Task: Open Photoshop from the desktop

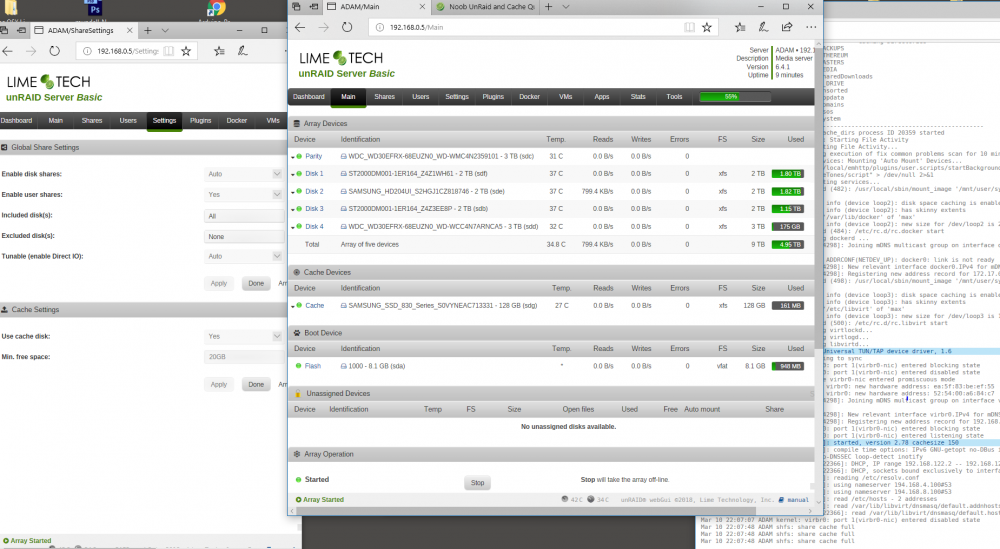Action: [x=94, y=8]
